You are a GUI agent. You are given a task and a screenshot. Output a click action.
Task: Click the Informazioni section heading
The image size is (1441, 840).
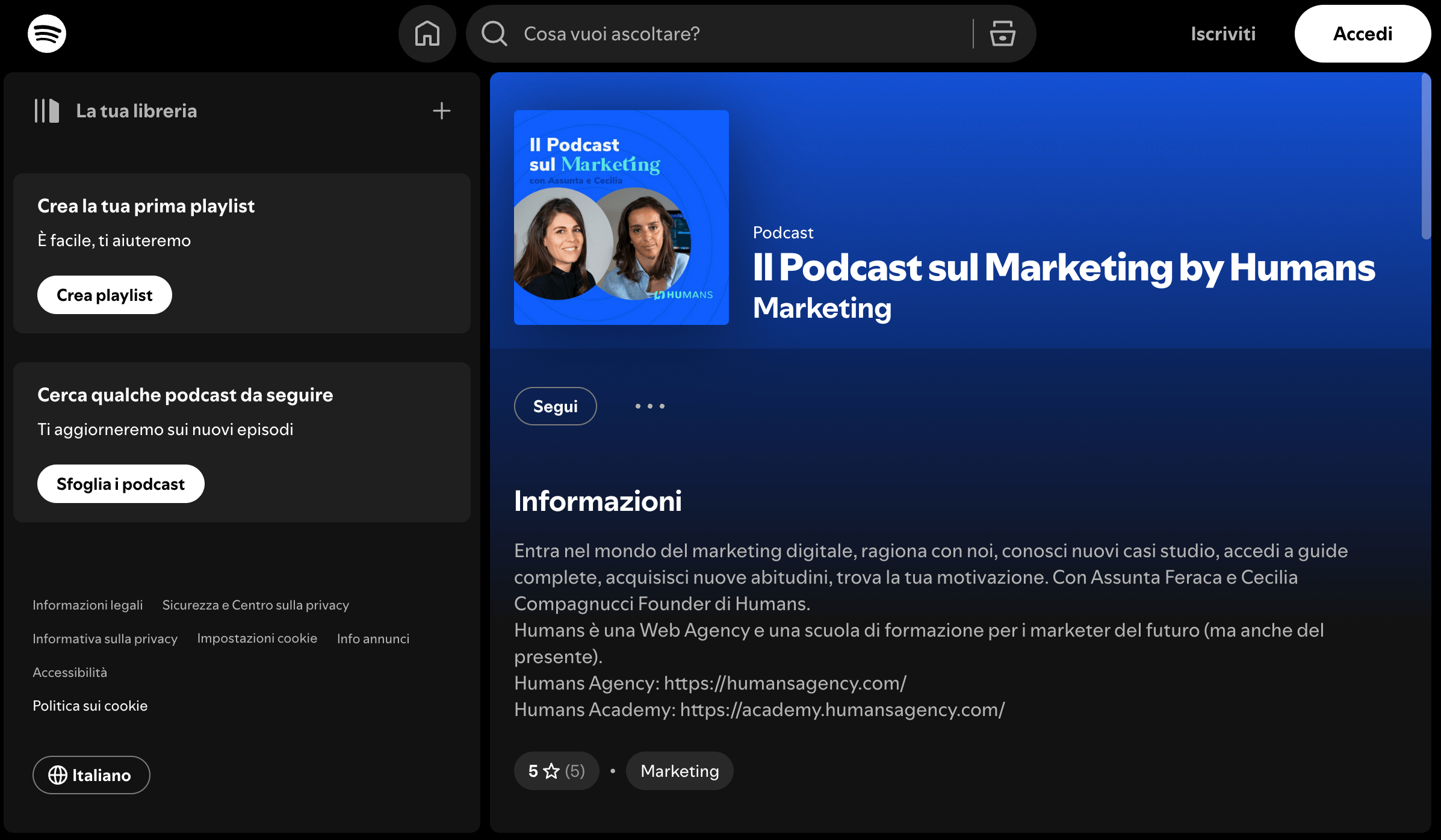pos(598,501)
